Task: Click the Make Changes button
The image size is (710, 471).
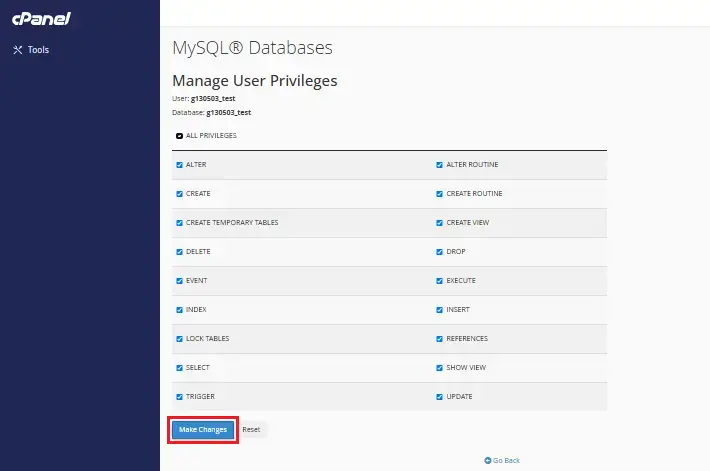Action: pyautogui.click(x=203, y=430)
